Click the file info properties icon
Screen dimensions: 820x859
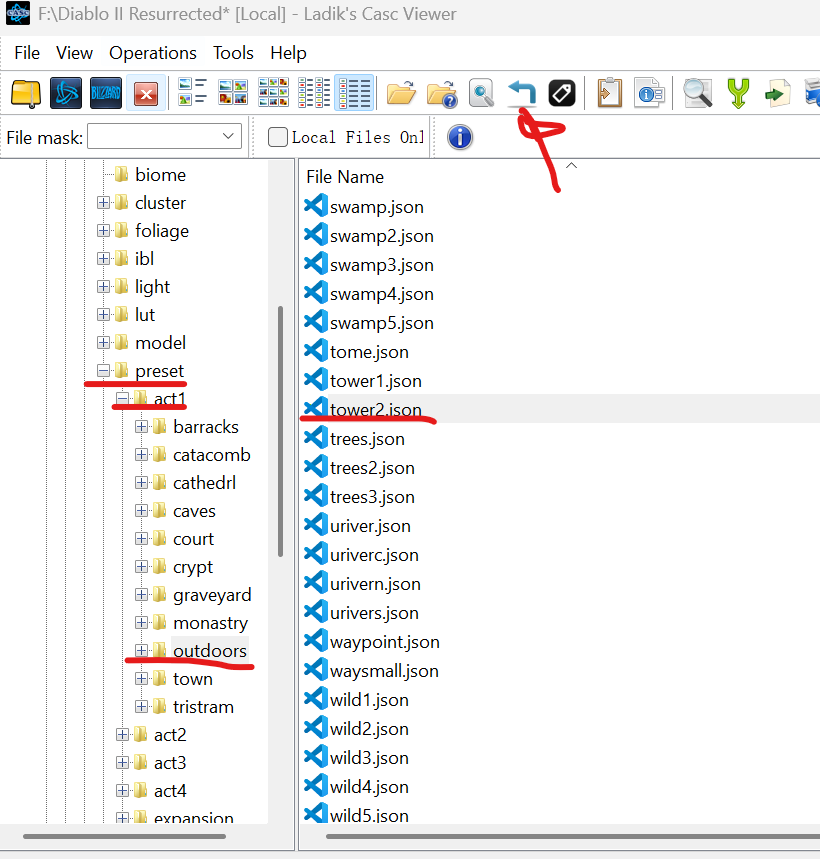[x=649, y=93]
